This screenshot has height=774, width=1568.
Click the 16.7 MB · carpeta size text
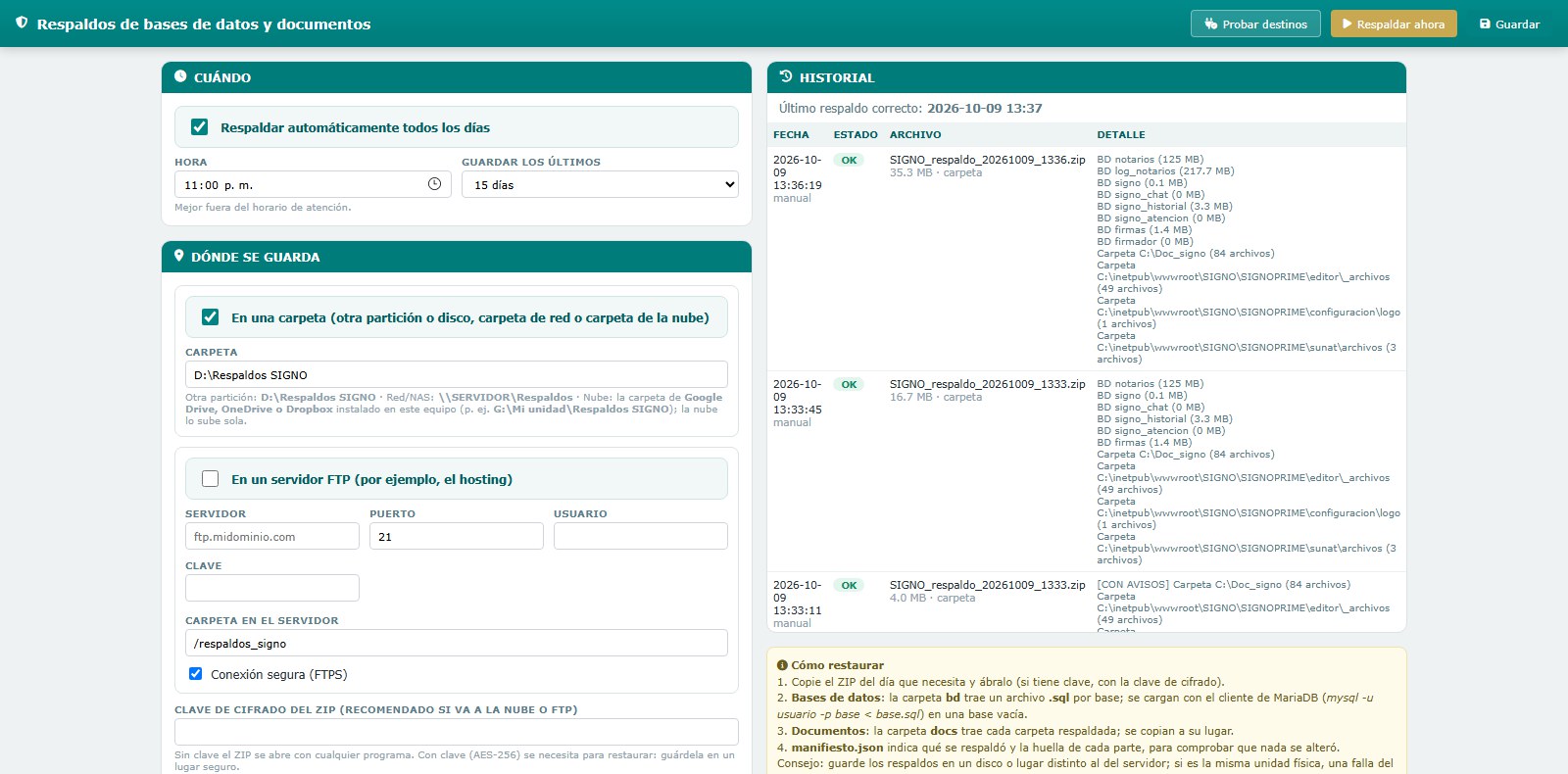(x=936, y=397)
